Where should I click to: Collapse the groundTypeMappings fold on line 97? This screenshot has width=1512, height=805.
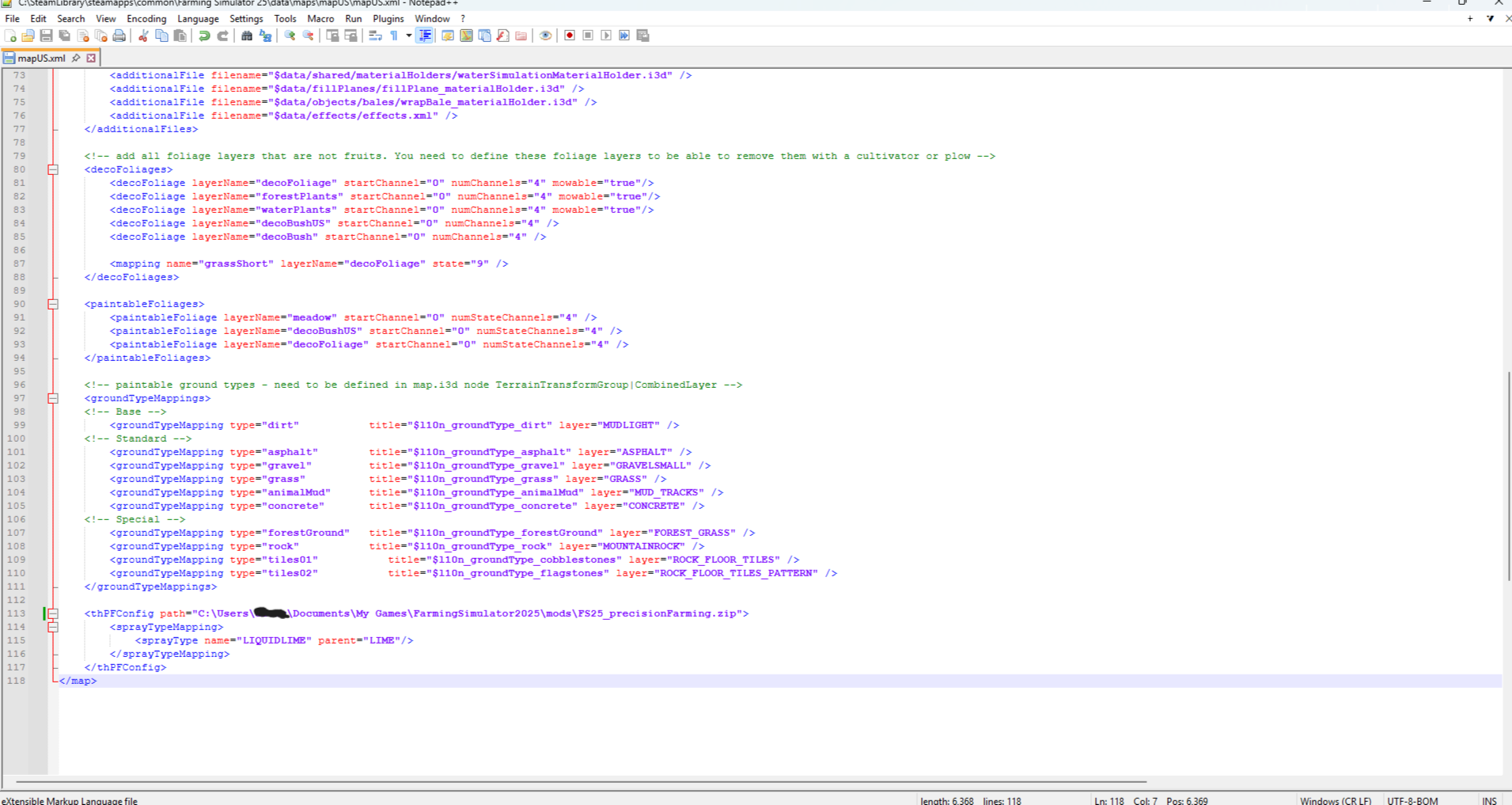tap(53, 398)
